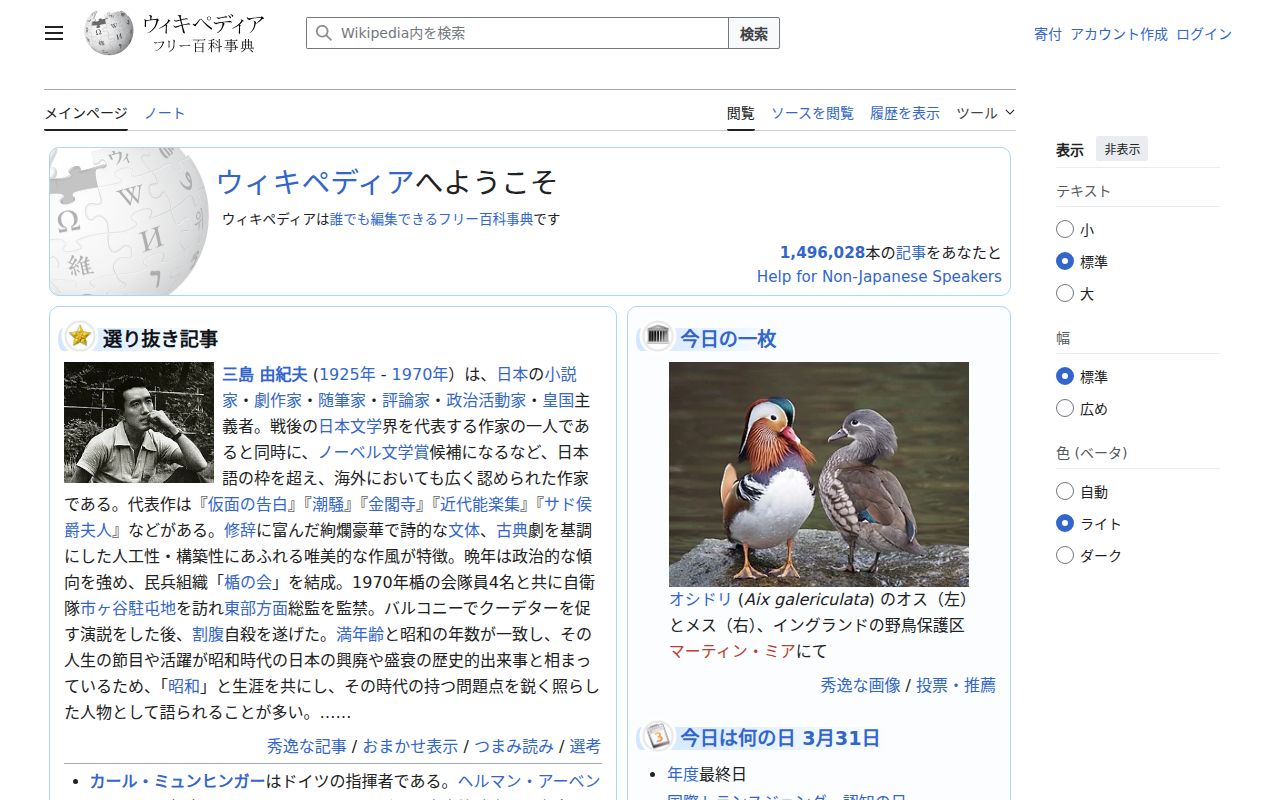
Task: Open the hamburger main menu
Action: pos(54,33)
